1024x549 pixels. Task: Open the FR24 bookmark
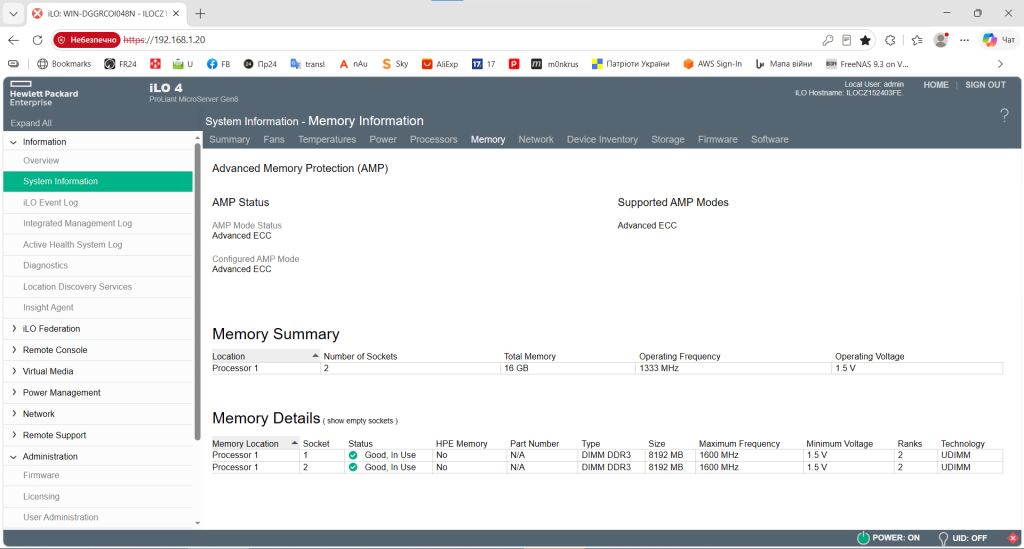(x=120, y=64)
